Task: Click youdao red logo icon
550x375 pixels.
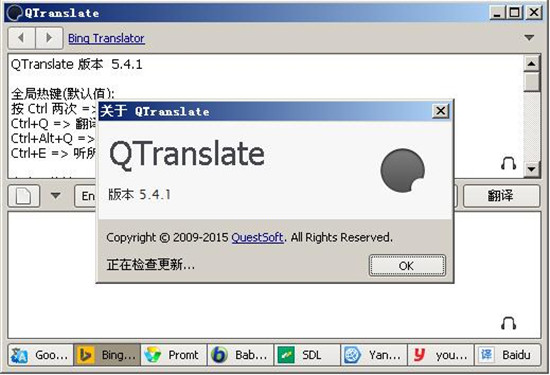Action: (419, 355)
